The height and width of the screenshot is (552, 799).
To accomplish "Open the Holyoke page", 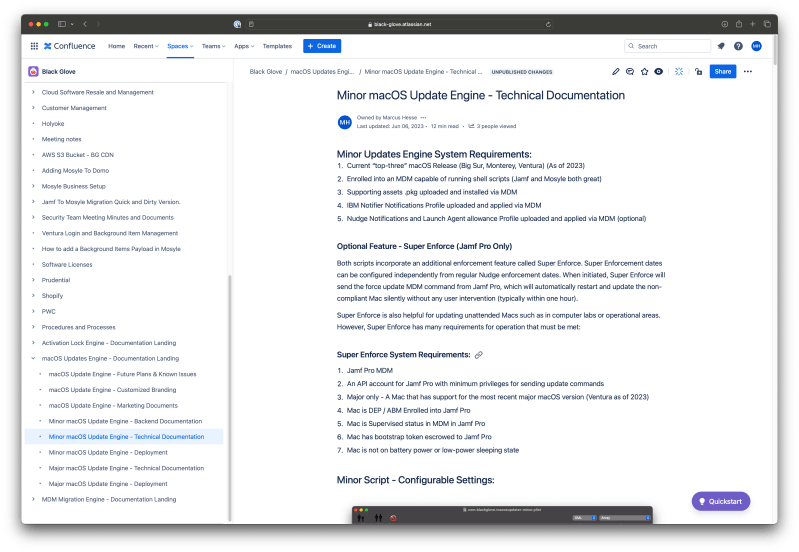I will pos(53,124).
